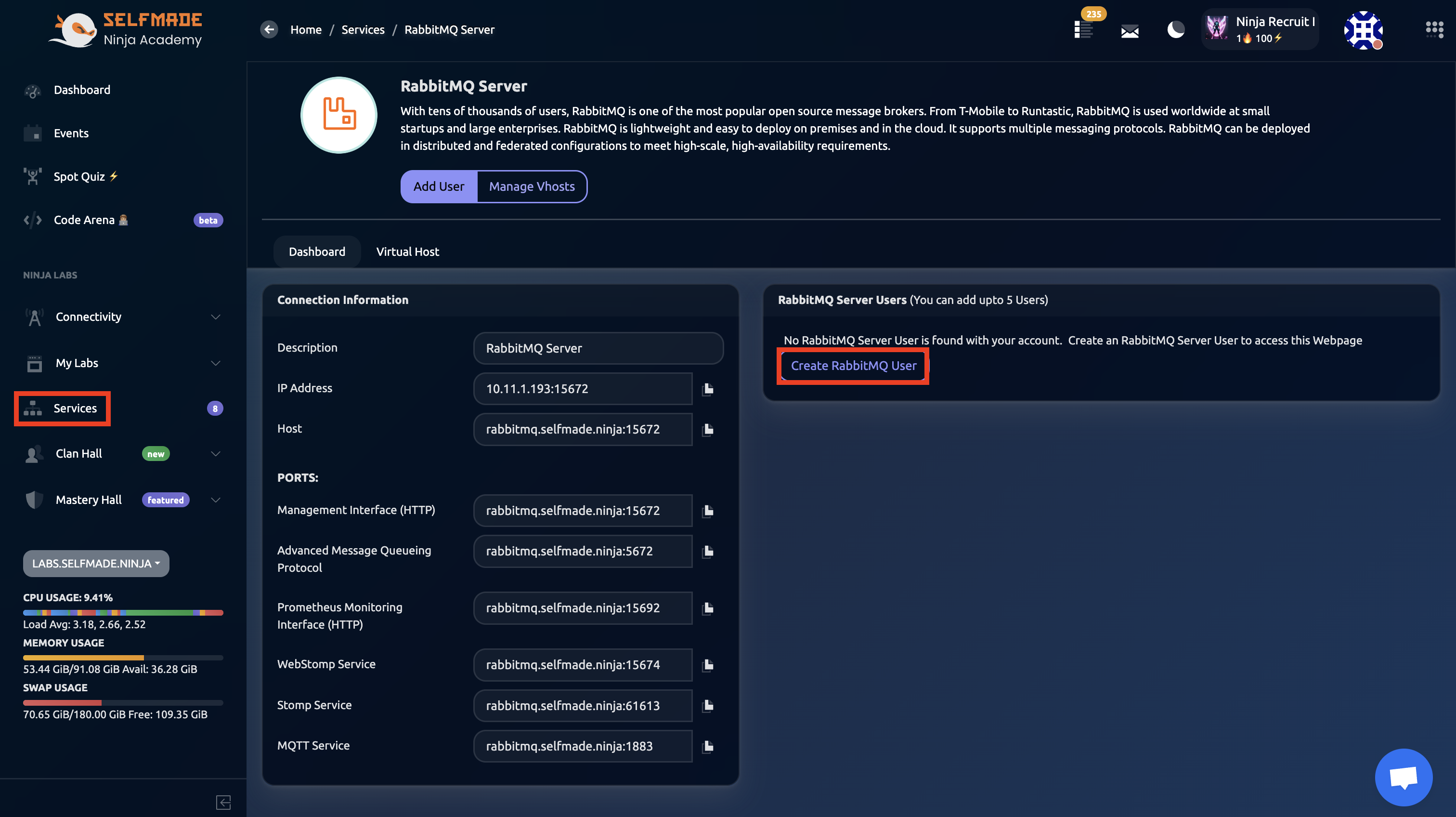This screenshot has height=817, width=1456.
Task: Click the RabbitMQ Server breadcrumb text
Action: pyautogui.click(x=449, y=29)
